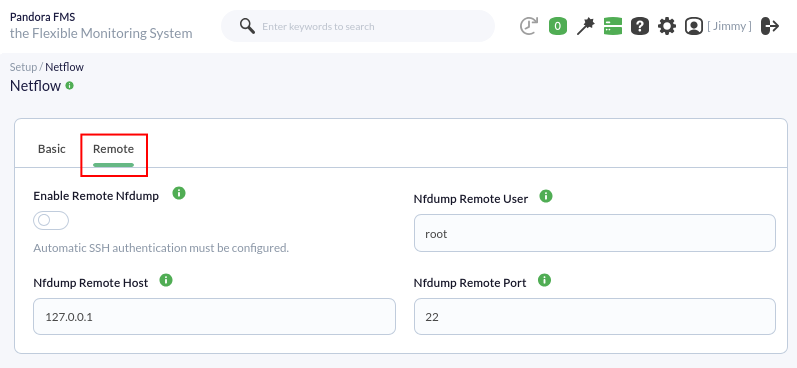This screenshot has height=368, width=797.
Task: Click the Nfdump Remote Host field
Action: [x=214, y=317]
